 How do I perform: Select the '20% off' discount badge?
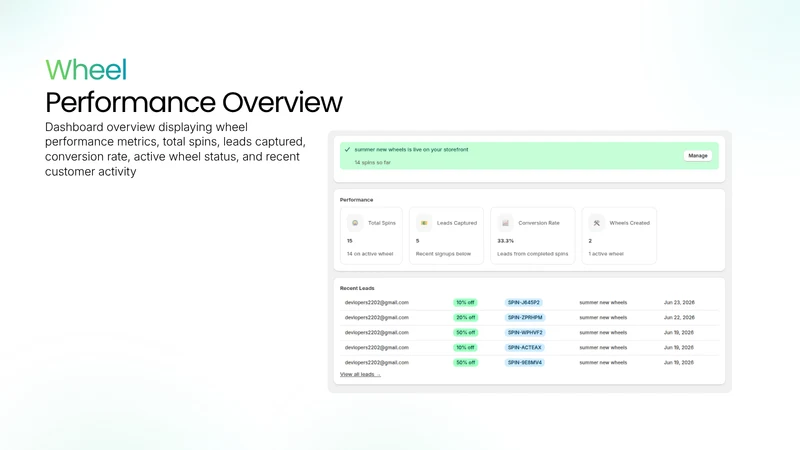tap(465, 317)
